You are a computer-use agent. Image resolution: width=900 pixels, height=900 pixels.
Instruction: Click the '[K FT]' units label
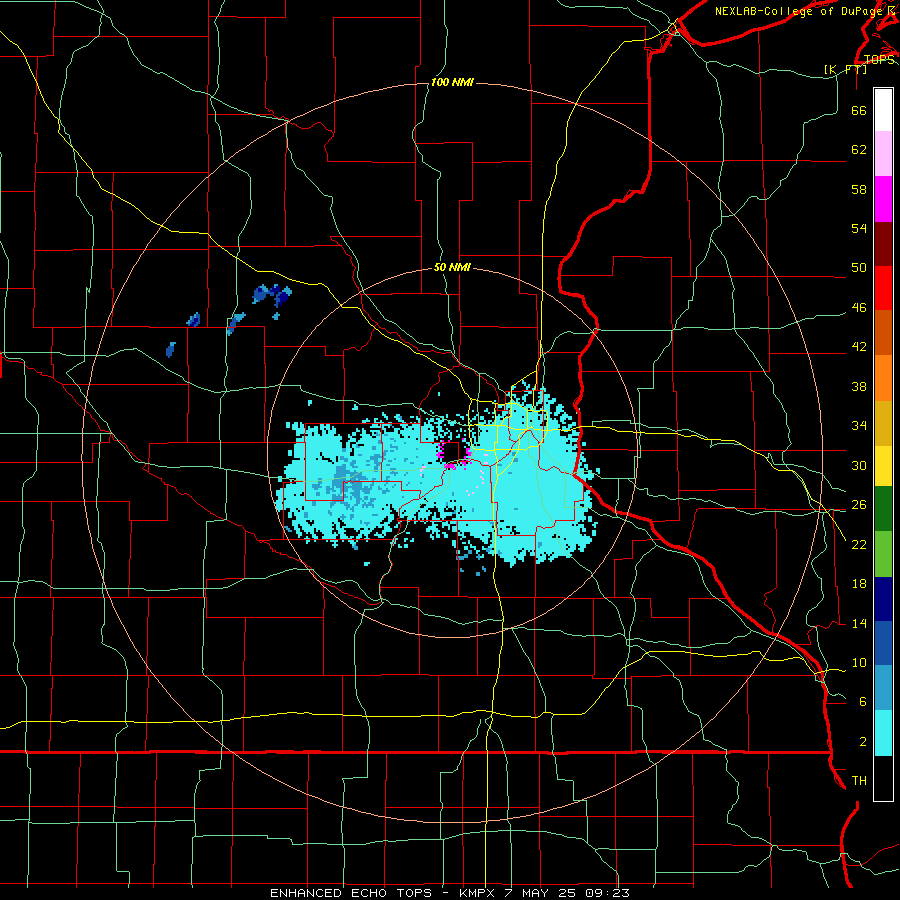point(846,69)
